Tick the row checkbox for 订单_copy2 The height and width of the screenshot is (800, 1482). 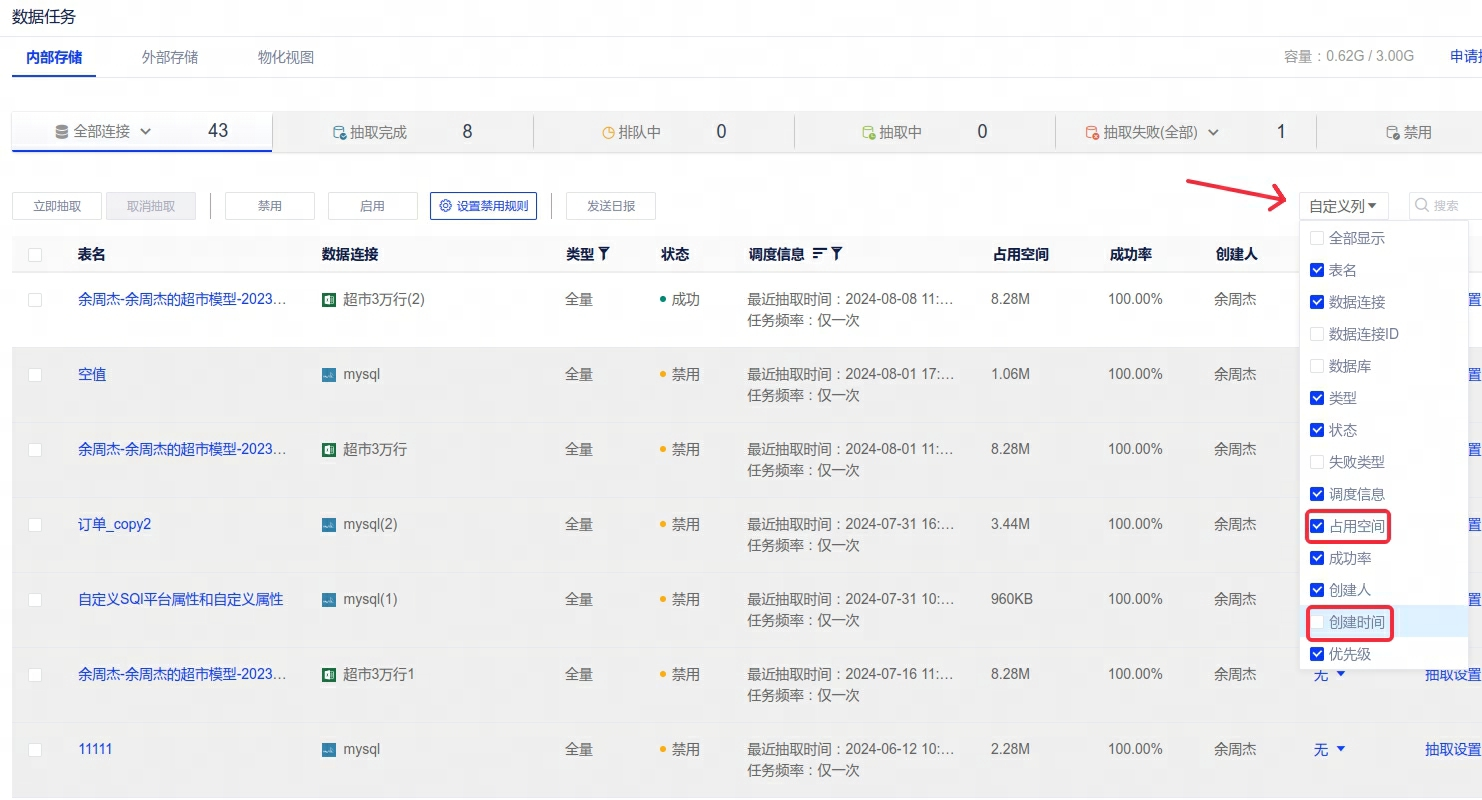click(x=35, y=524)
